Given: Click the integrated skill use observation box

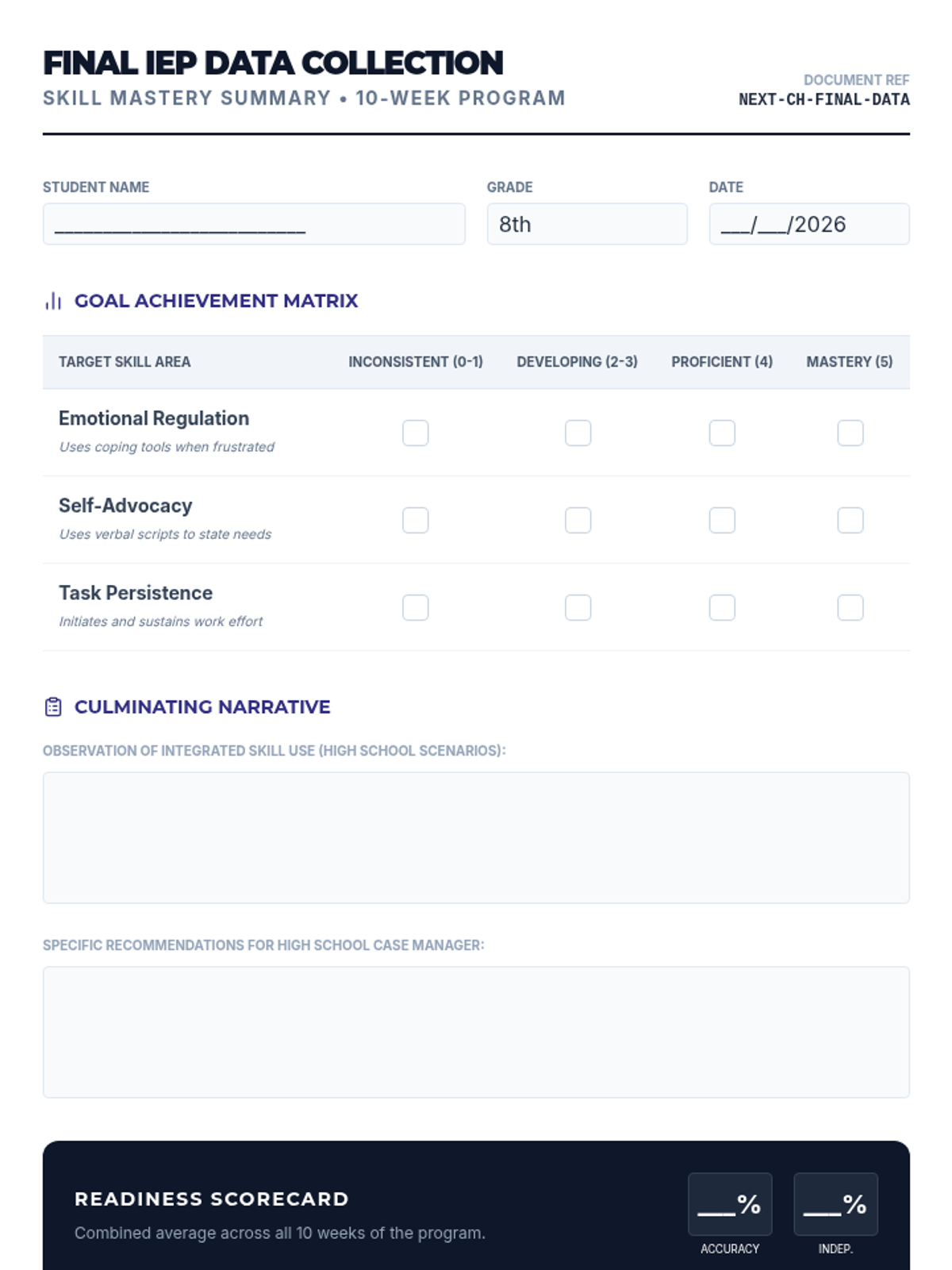Looking at the screenshot, I should [x=476, y=837].
